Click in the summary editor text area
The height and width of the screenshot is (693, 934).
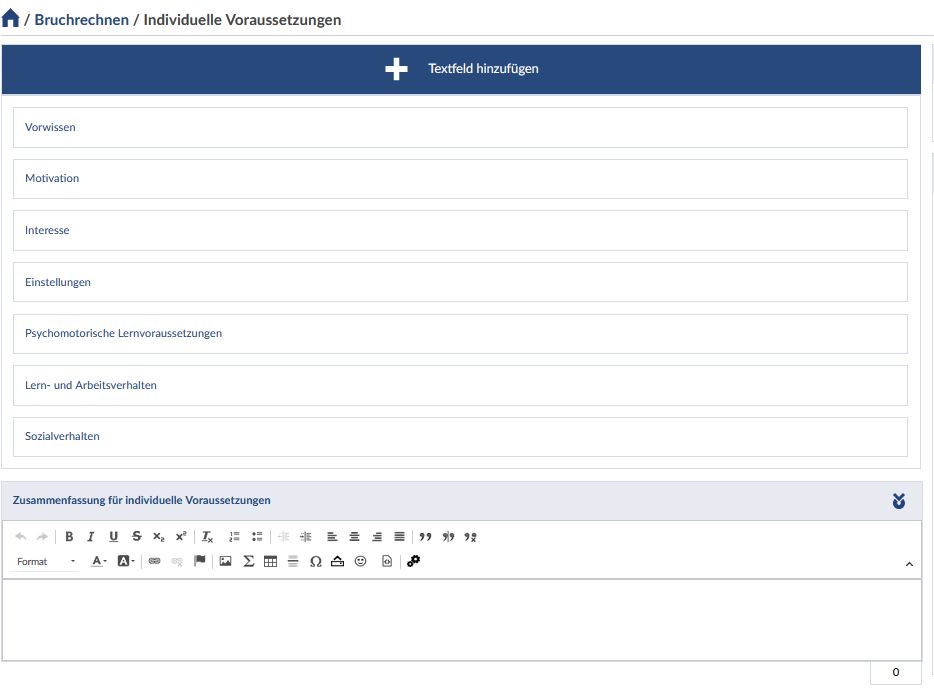[x=461, y=619]
